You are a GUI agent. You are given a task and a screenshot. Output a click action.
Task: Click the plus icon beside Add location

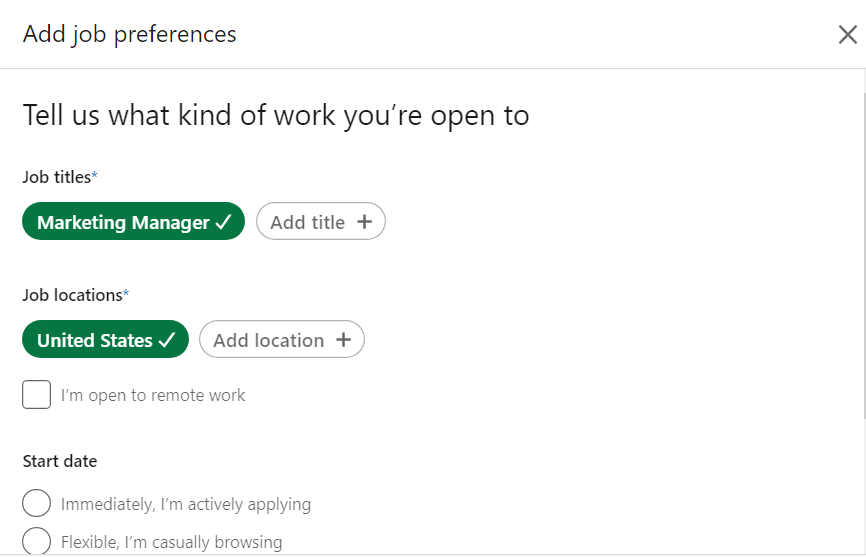coord(344,340)
